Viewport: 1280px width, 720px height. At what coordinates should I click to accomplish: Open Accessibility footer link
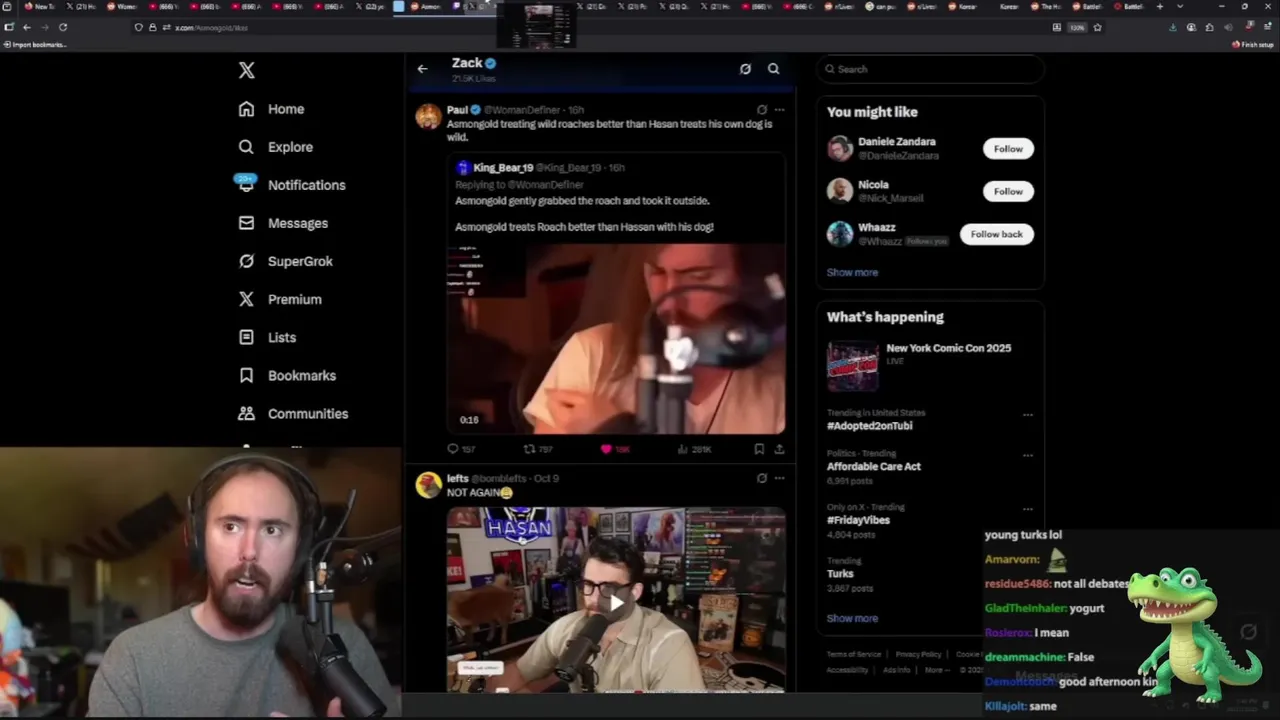(847, 670)
